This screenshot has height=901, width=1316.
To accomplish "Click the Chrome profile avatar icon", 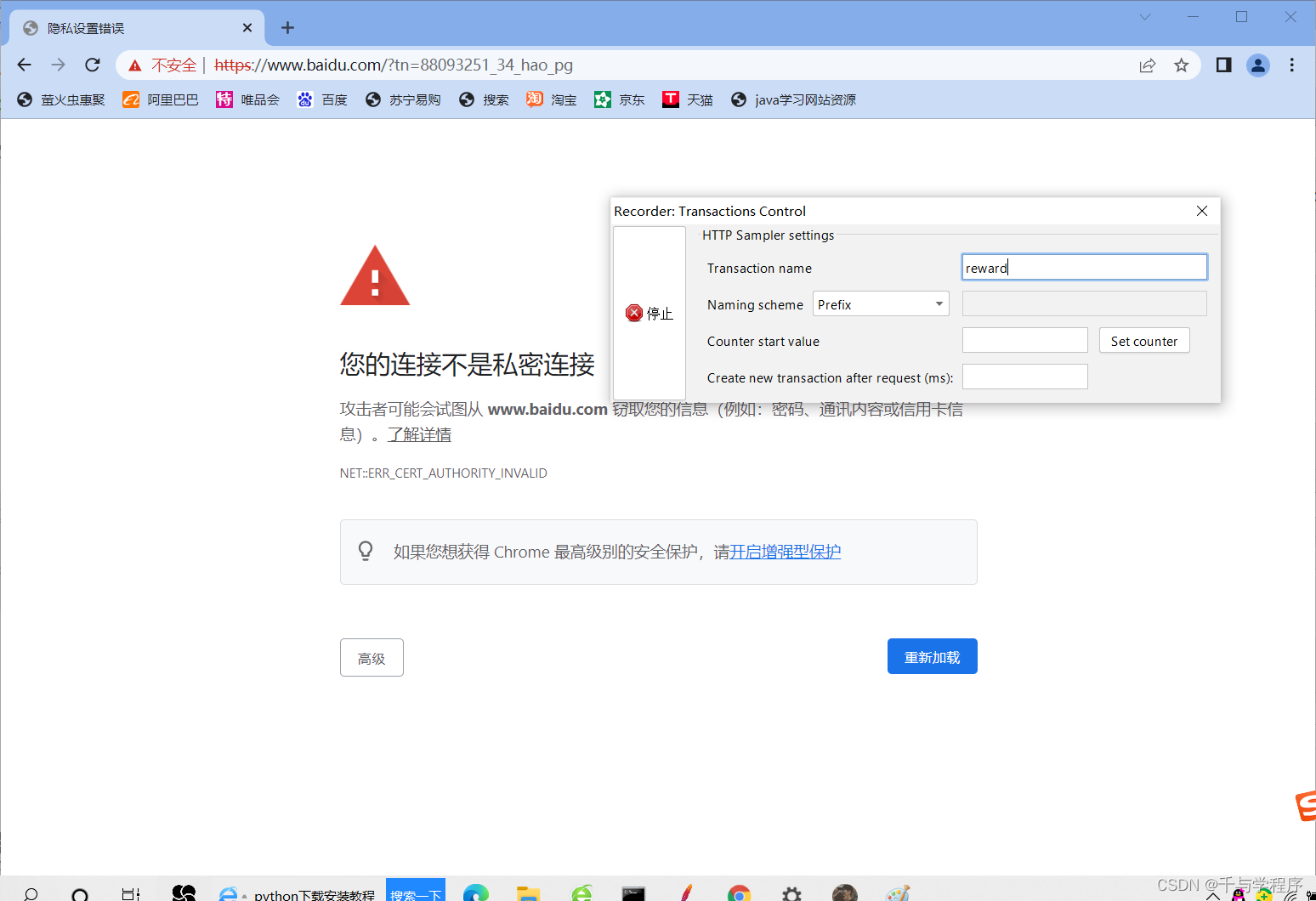I will (x=1258, y=65).
